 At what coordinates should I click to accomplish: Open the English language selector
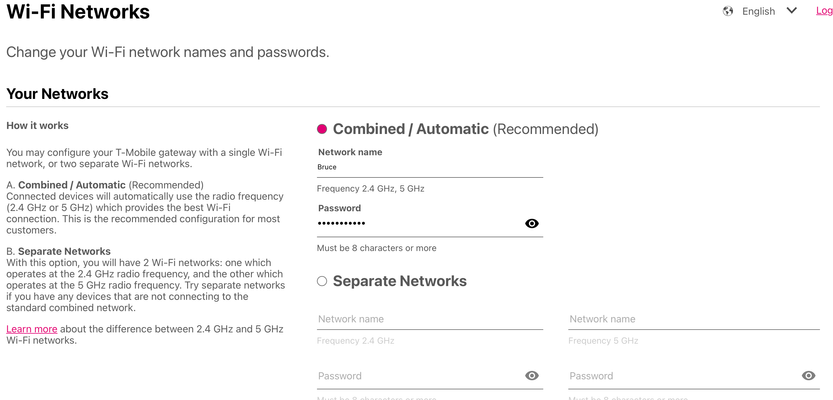coord(758,11)
